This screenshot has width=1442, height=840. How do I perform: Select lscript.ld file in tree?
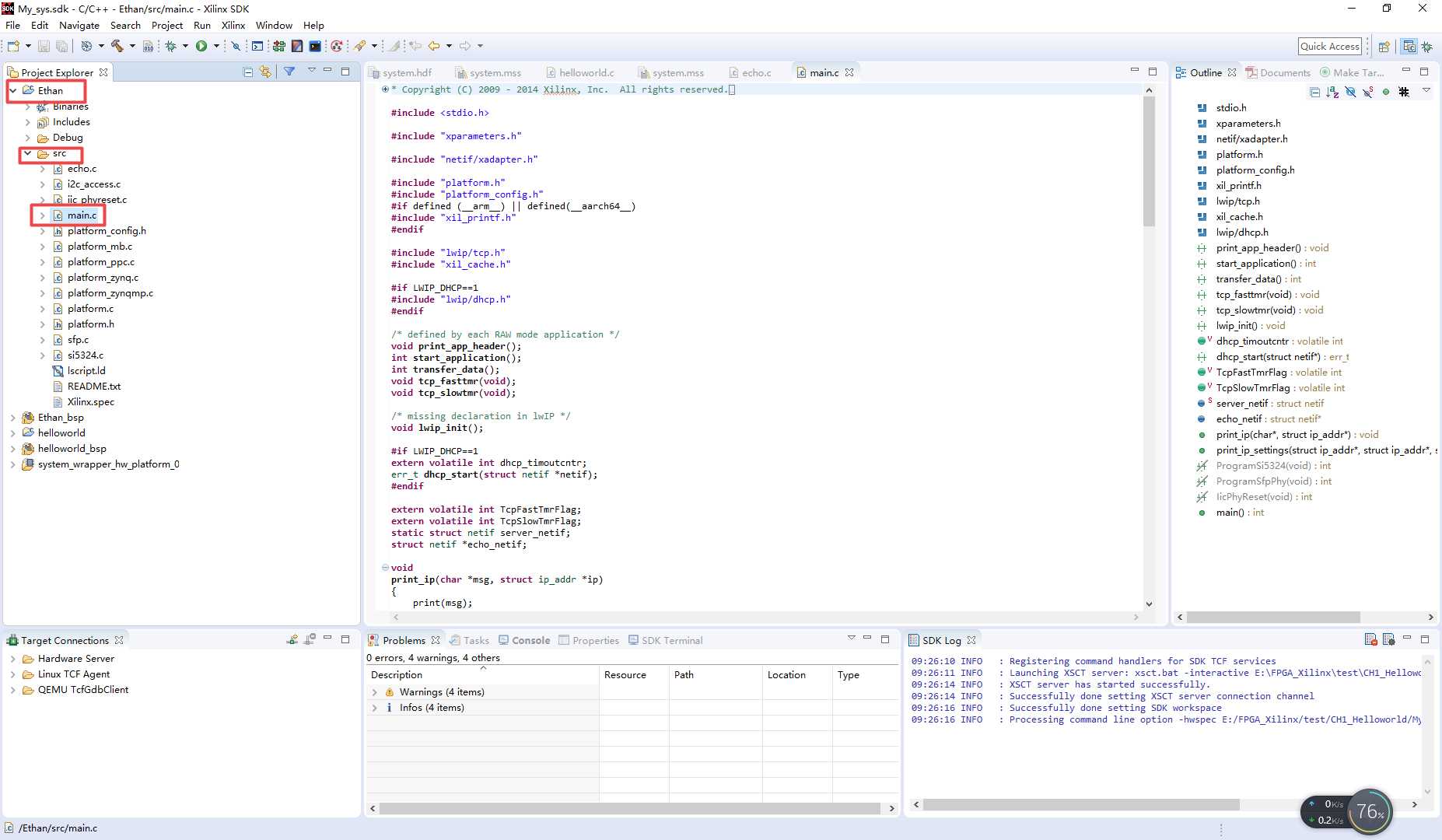pos(86,371)
